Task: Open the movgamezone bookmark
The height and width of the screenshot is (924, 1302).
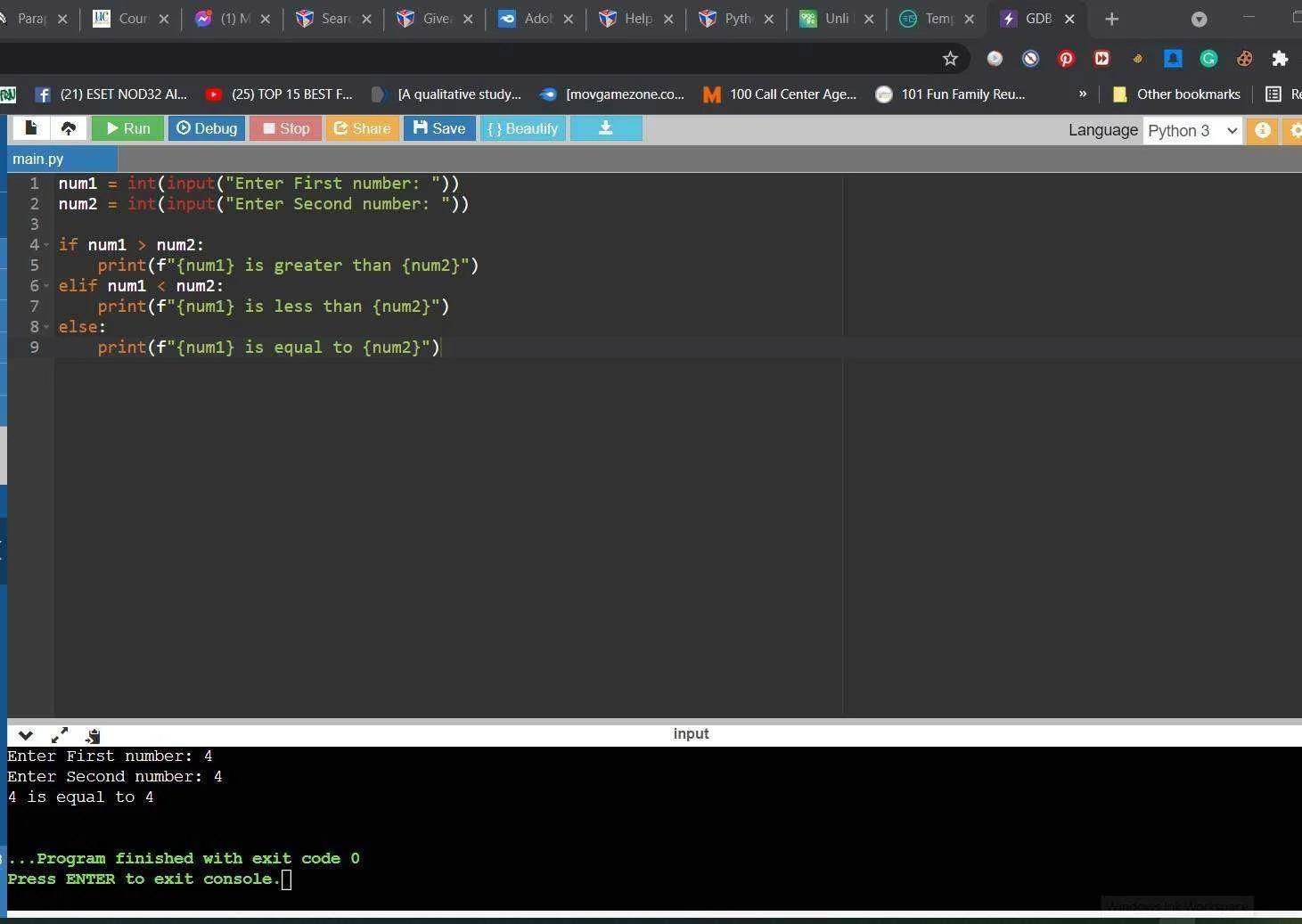Action: (x=612, y=94)
